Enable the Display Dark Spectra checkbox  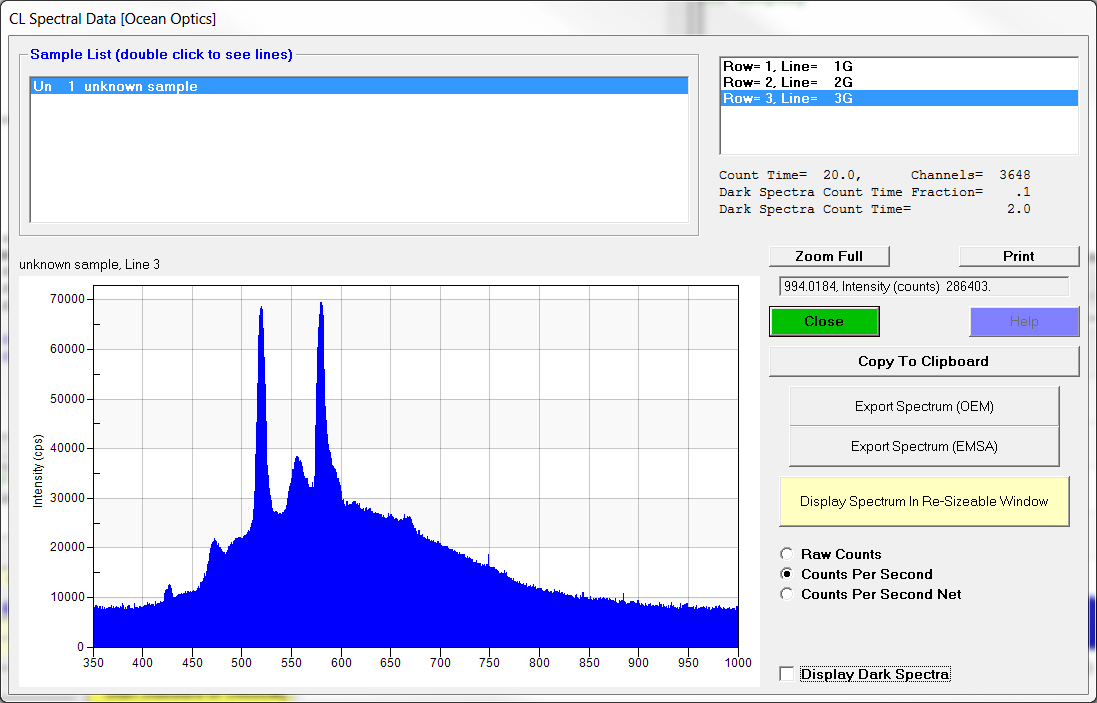pos(788,674)
